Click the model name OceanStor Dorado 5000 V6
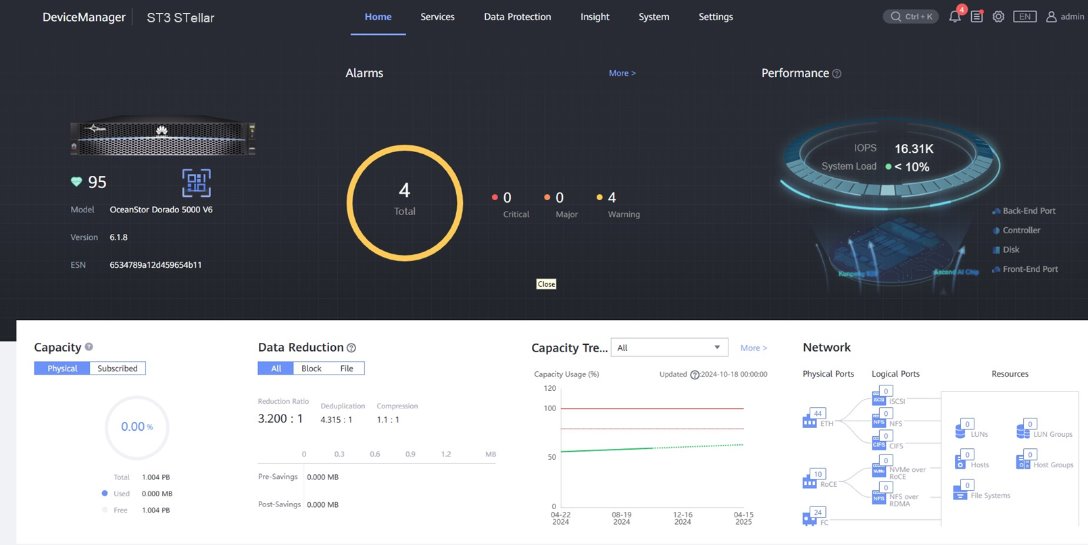 [x=161, y=210]
